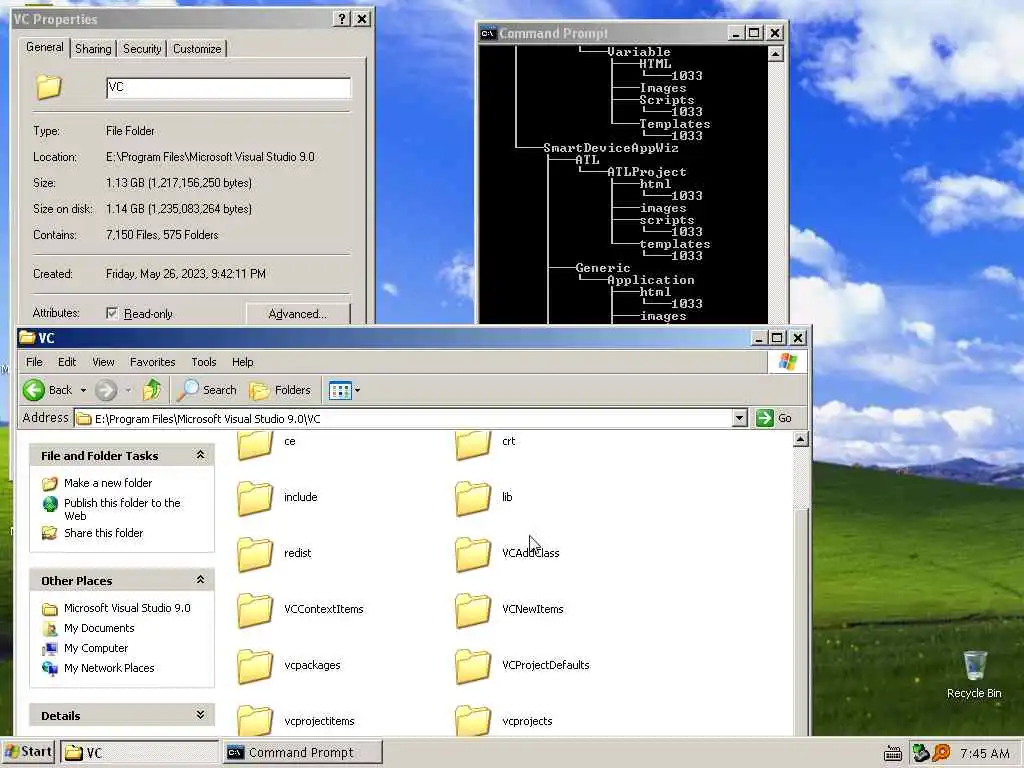
Task: Go to Microsoft Visual Studio 9.0 in Other Places
Action: pyautogui.click(x=127, y=608)
